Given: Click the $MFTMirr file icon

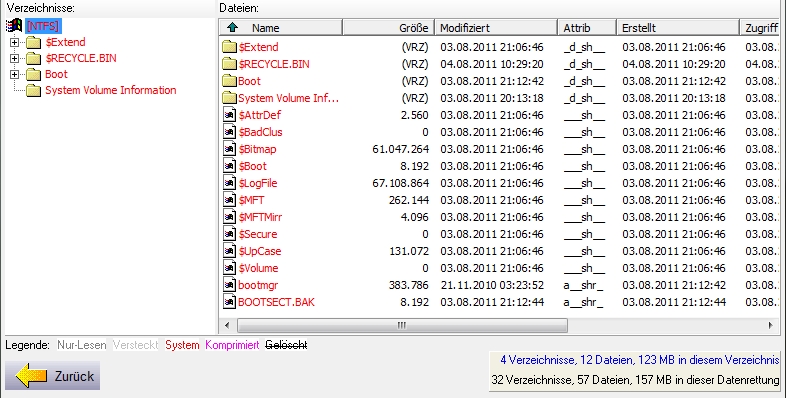Looking at the screenshot, I should (229, 218).
